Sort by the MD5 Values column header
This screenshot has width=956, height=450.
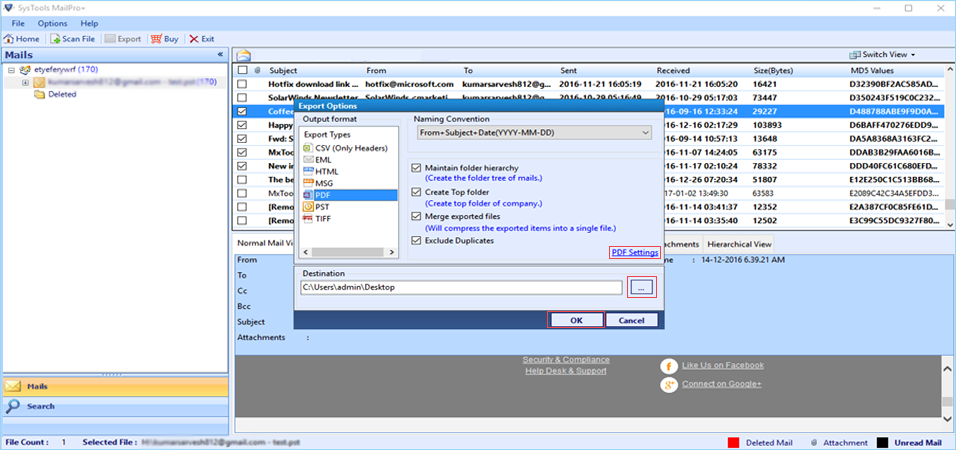[872, 71]
